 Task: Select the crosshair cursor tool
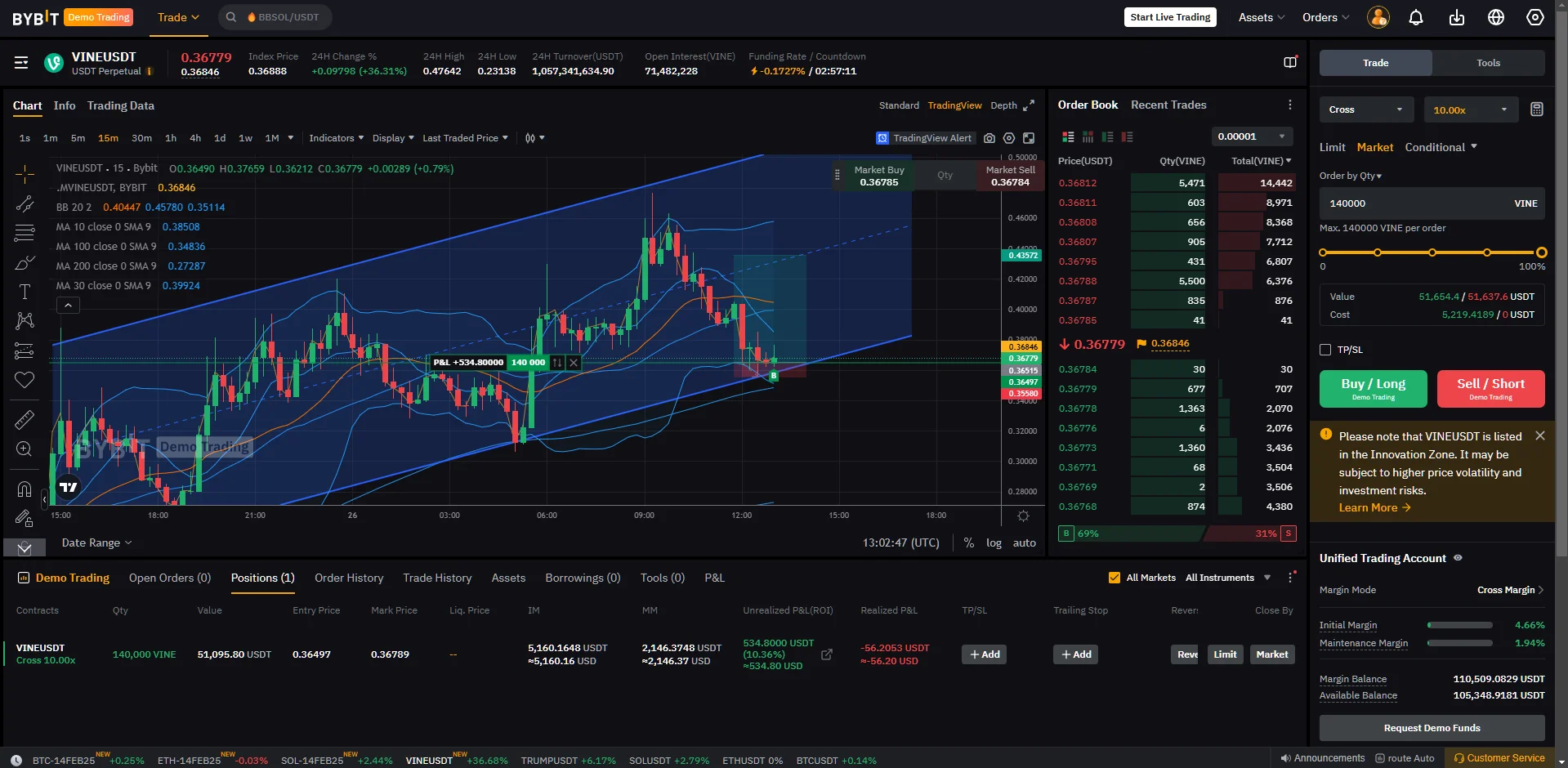pos(25,174)
